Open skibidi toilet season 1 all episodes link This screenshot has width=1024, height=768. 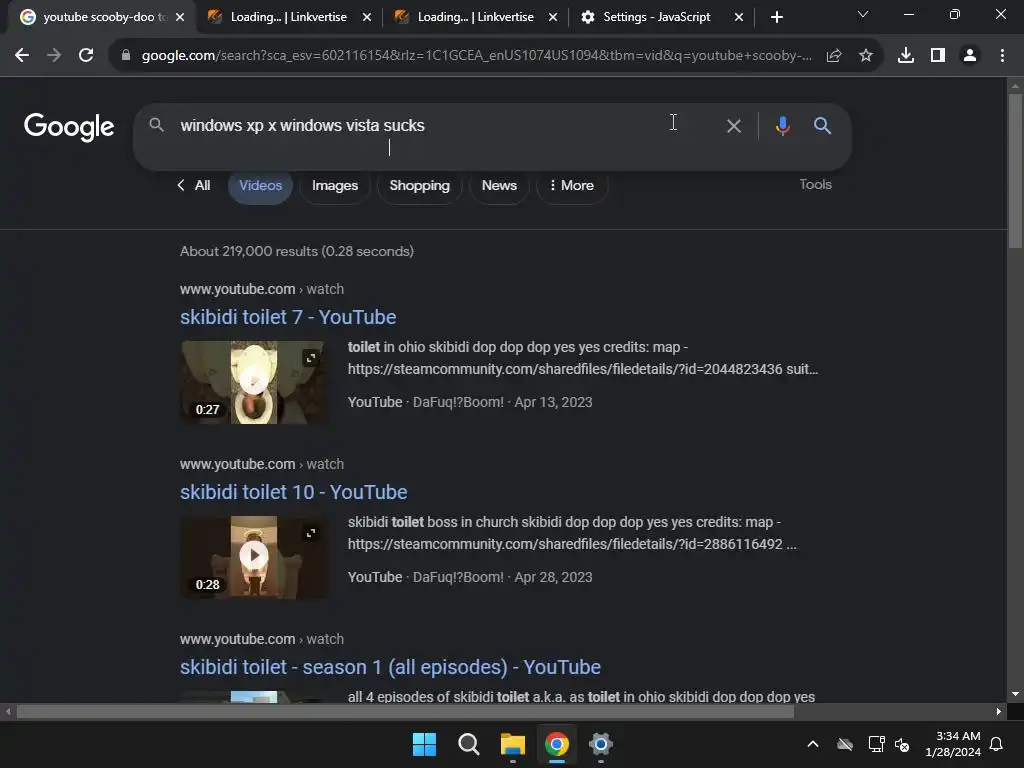390,667
